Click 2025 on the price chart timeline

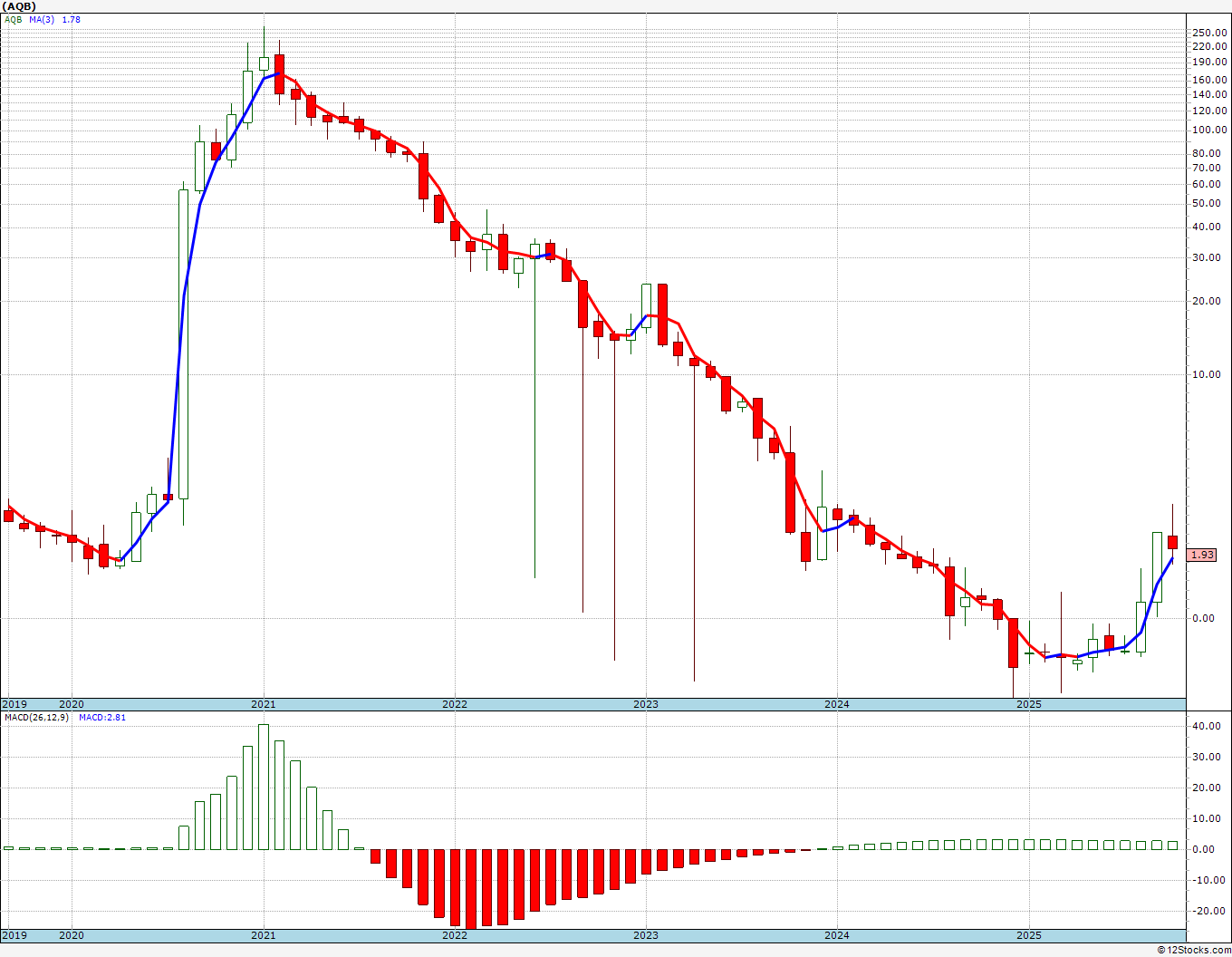point(1028,704)
